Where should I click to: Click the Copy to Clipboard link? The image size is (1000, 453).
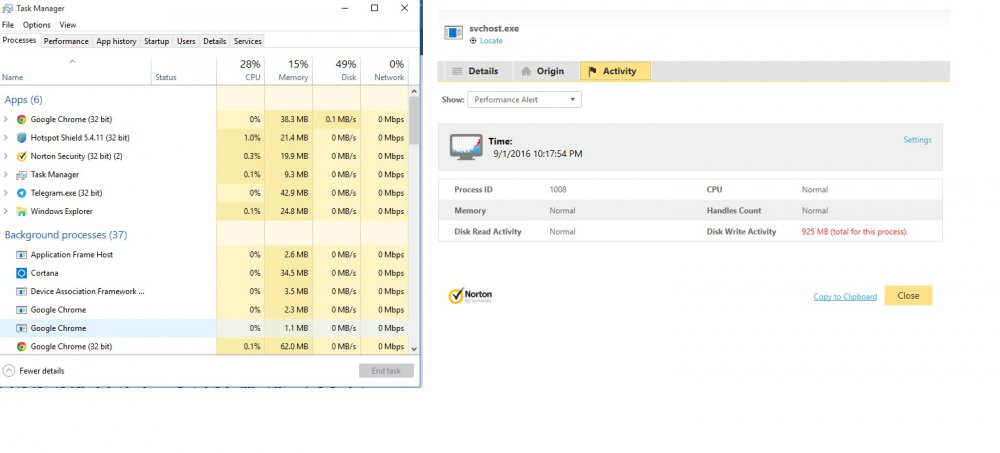(x=845, y=297)
